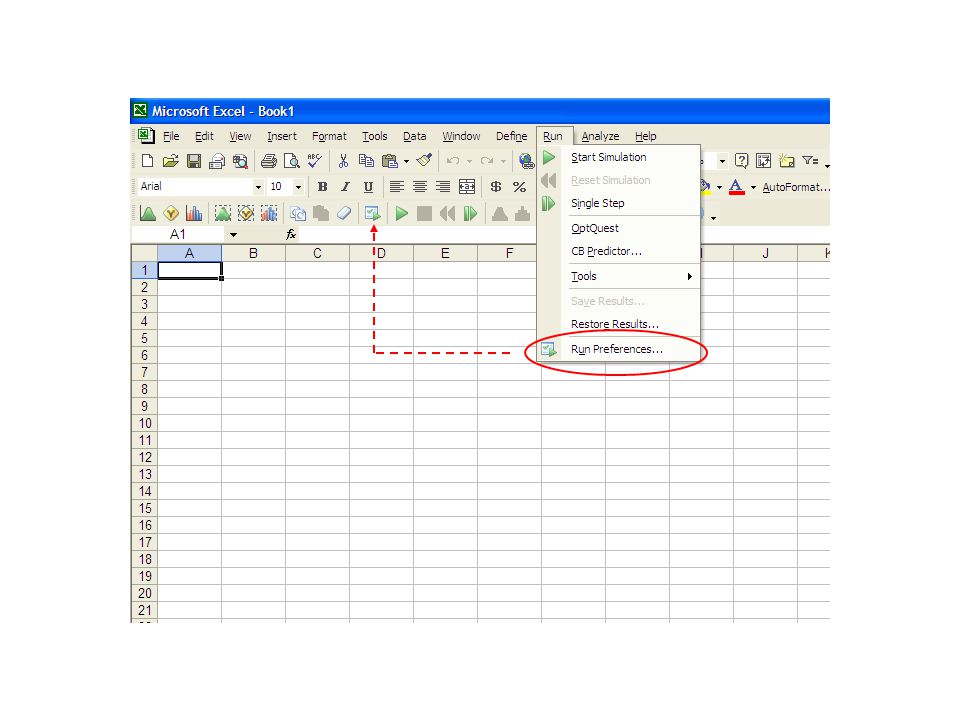This screenshot has height=720, width=960.
Task: Select the Format Painter brush
Action: 424,161
